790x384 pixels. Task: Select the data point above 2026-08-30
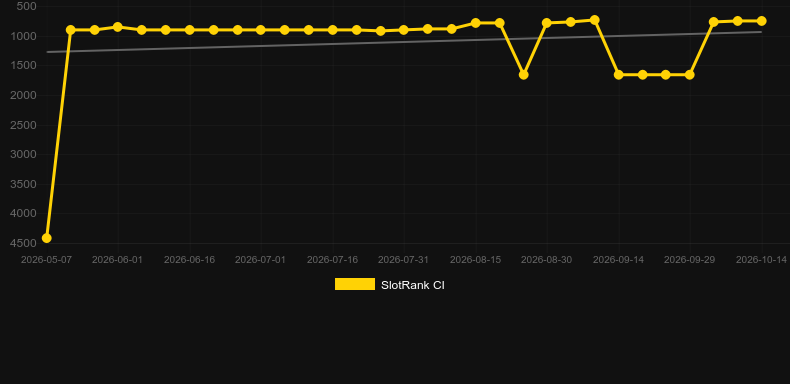pyautogui.click(x=547, y=23)
